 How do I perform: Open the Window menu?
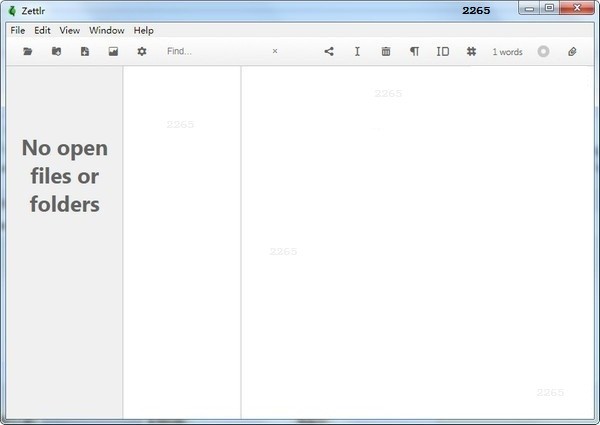[x=107, y=30]
